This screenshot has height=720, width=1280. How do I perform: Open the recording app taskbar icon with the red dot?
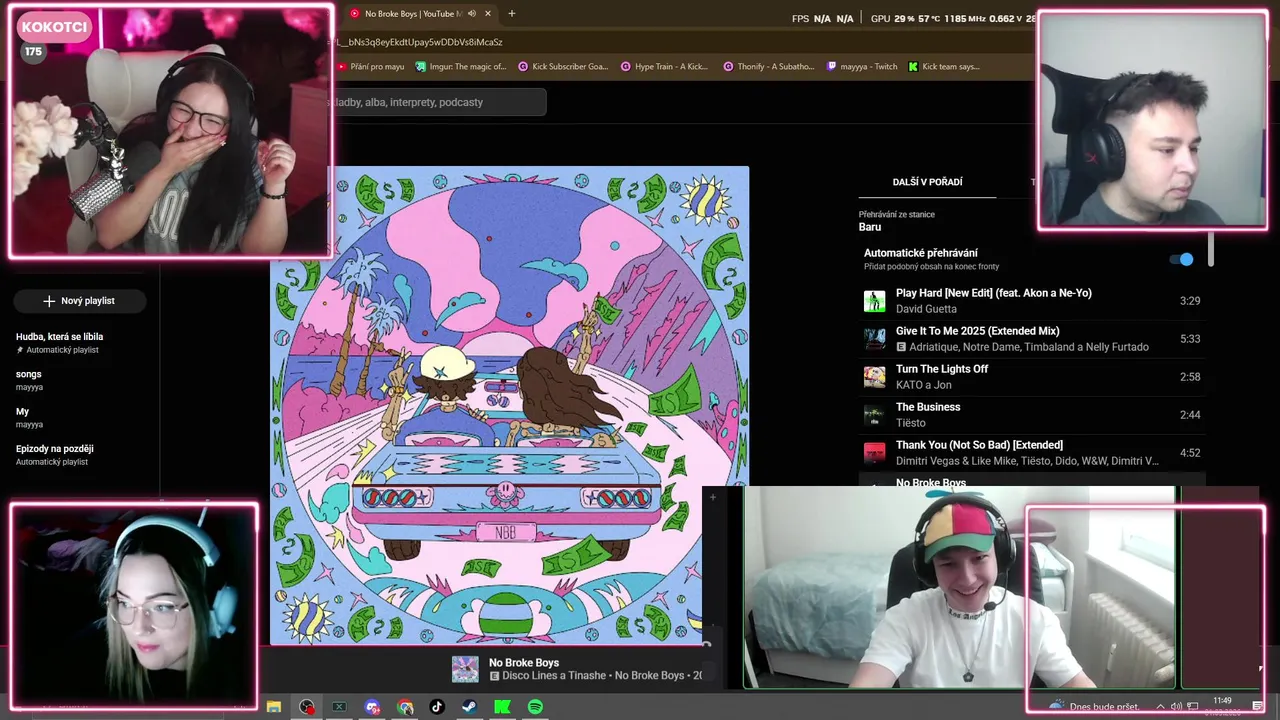[307, 707]
